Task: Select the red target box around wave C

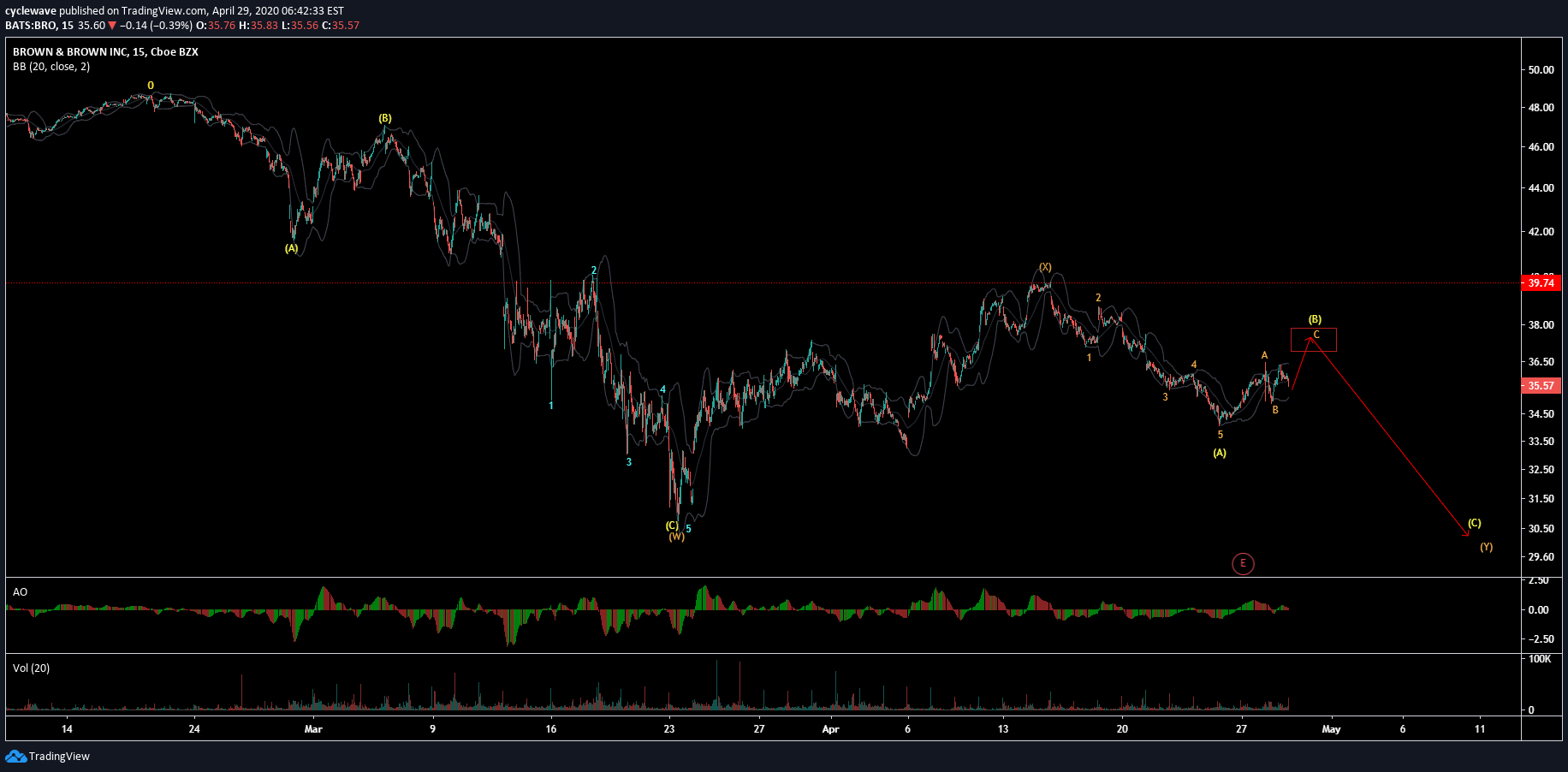Action: point(1313,340)
